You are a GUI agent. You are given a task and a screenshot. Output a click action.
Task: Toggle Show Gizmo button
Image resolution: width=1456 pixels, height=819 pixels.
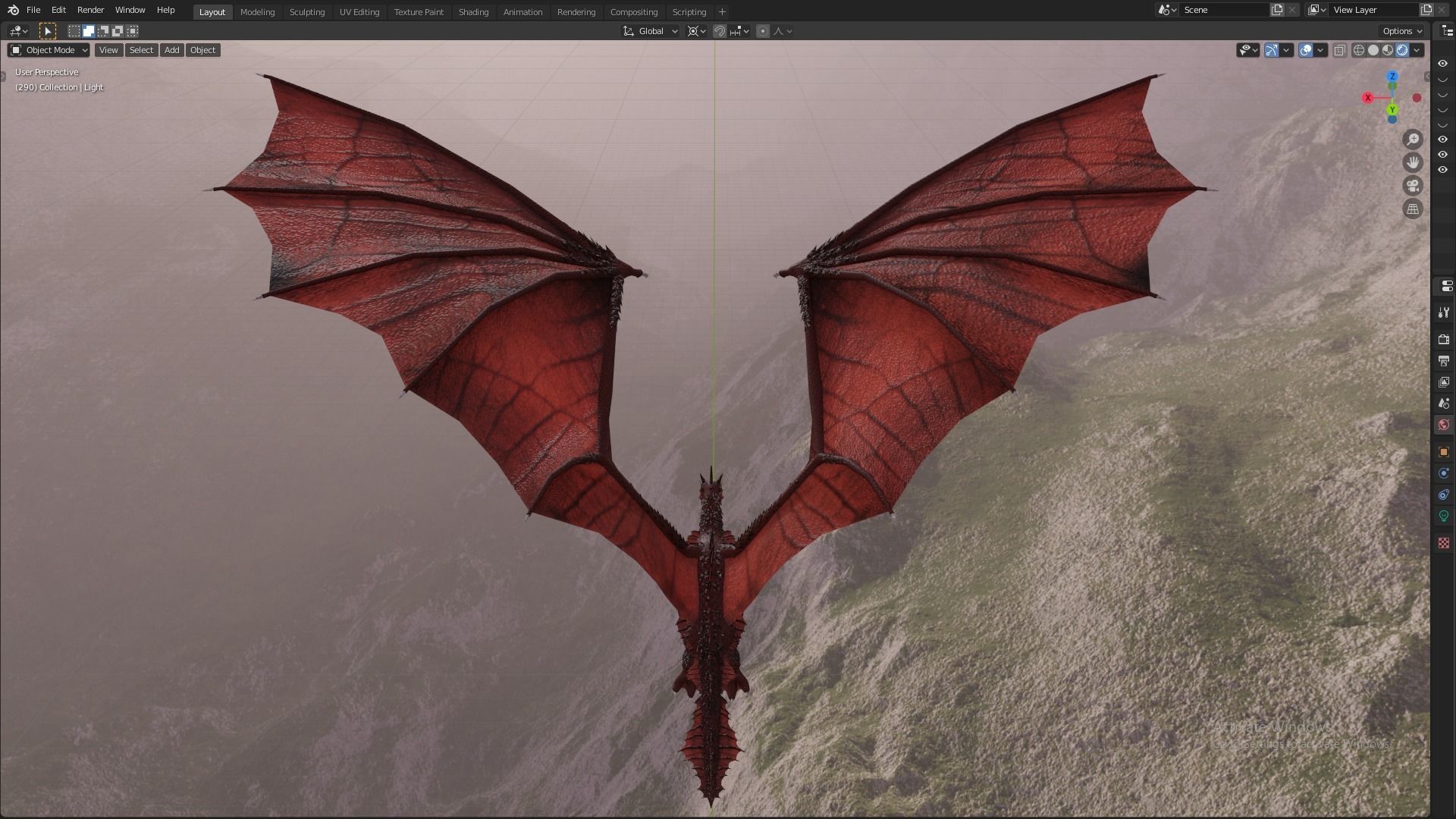click(x=1272, y=50)
